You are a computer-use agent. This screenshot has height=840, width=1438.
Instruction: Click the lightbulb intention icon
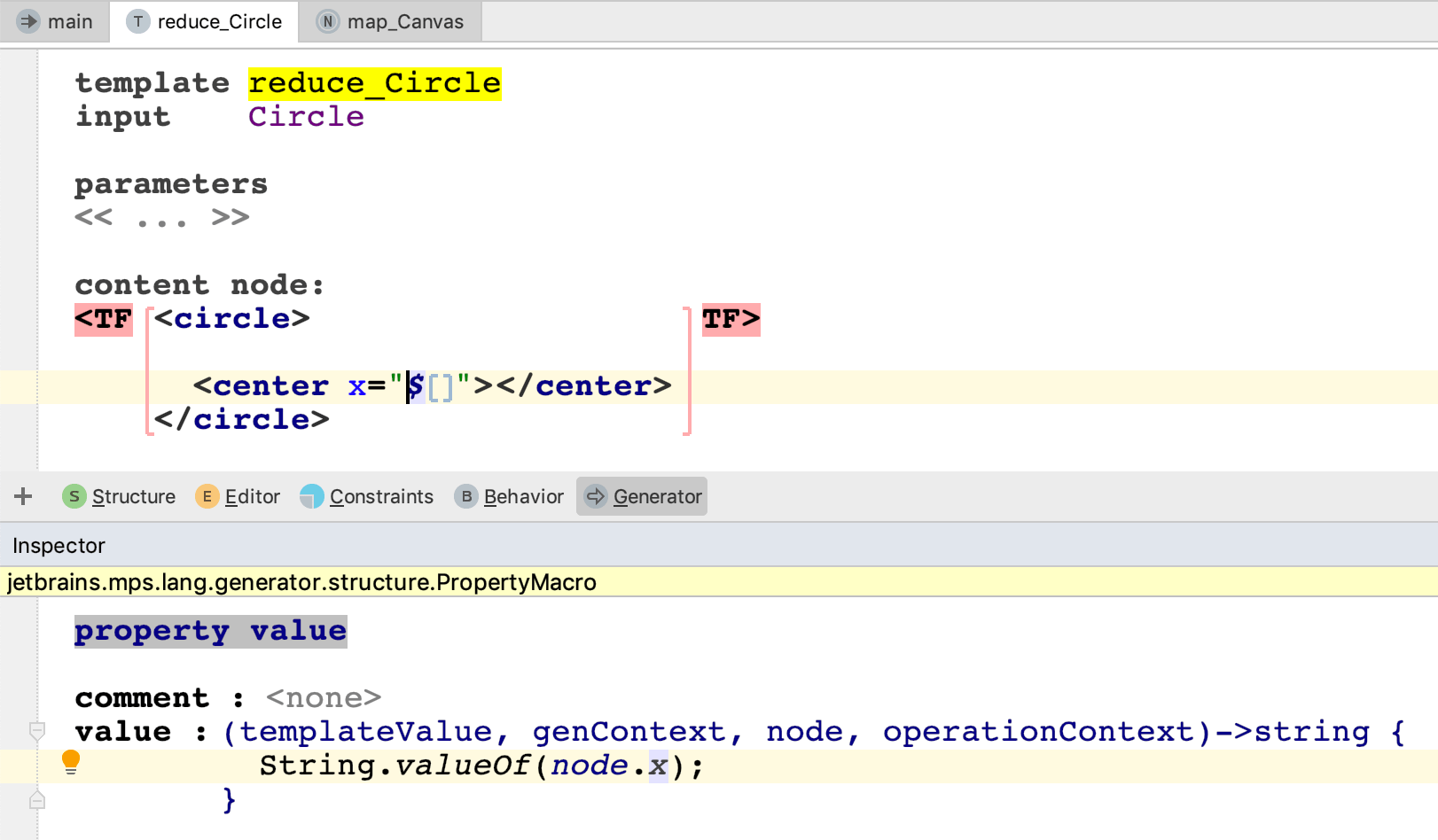click(x=71, y=761)
